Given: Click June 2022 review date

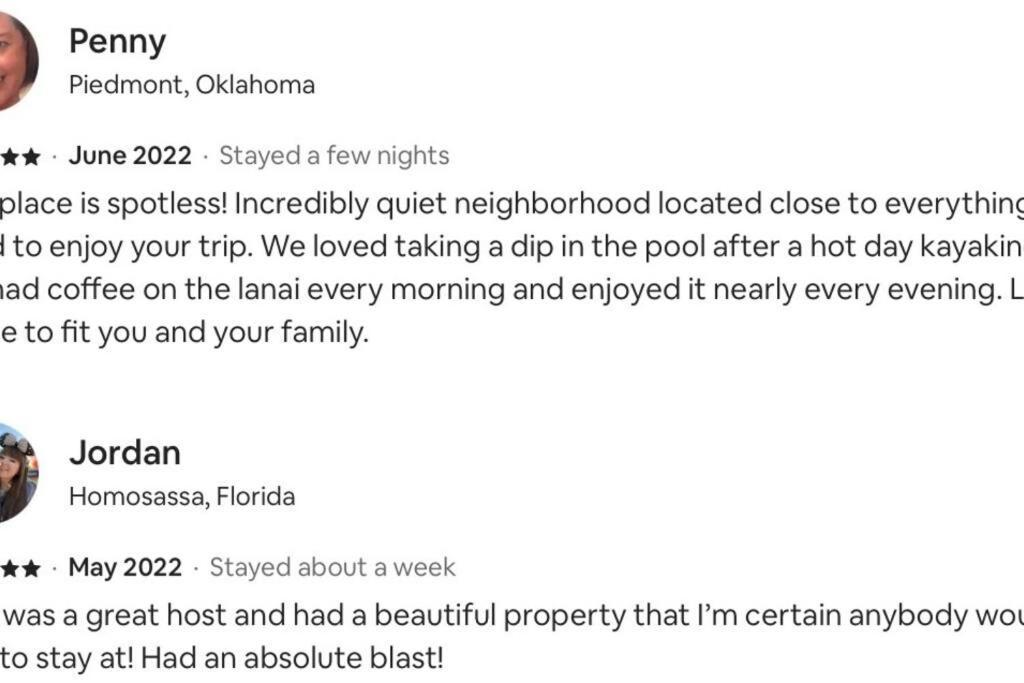Looking at the screenshot, I should coord(130,155).
